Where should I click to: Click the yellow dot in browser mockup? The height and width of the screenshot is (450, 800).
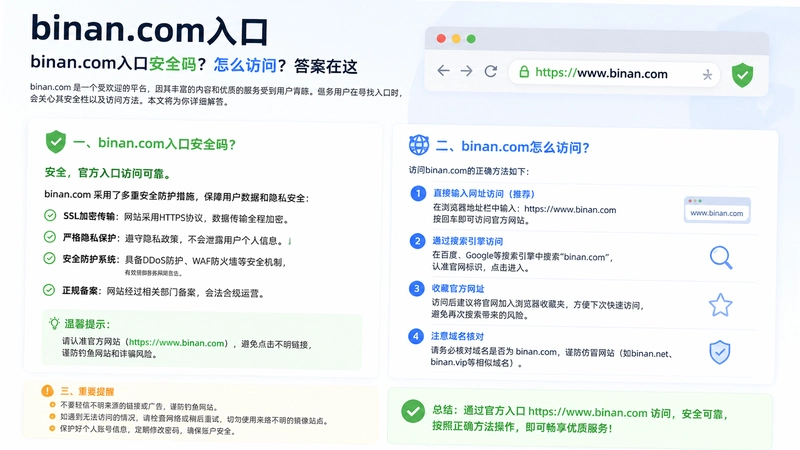(x=456, y=39)
